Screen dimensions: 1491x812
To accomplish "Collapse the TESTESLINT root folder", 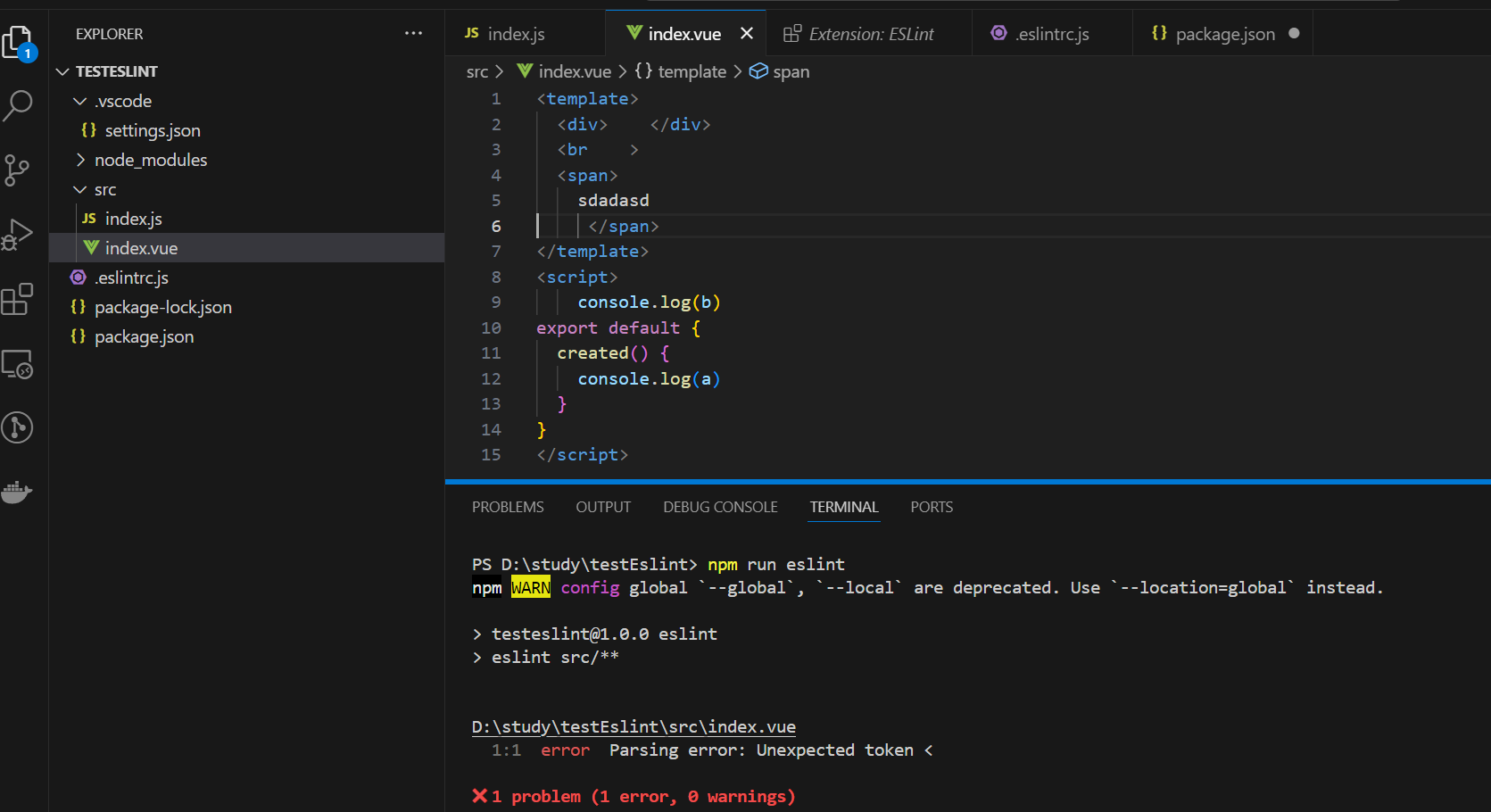I will [x=62, y=71].
